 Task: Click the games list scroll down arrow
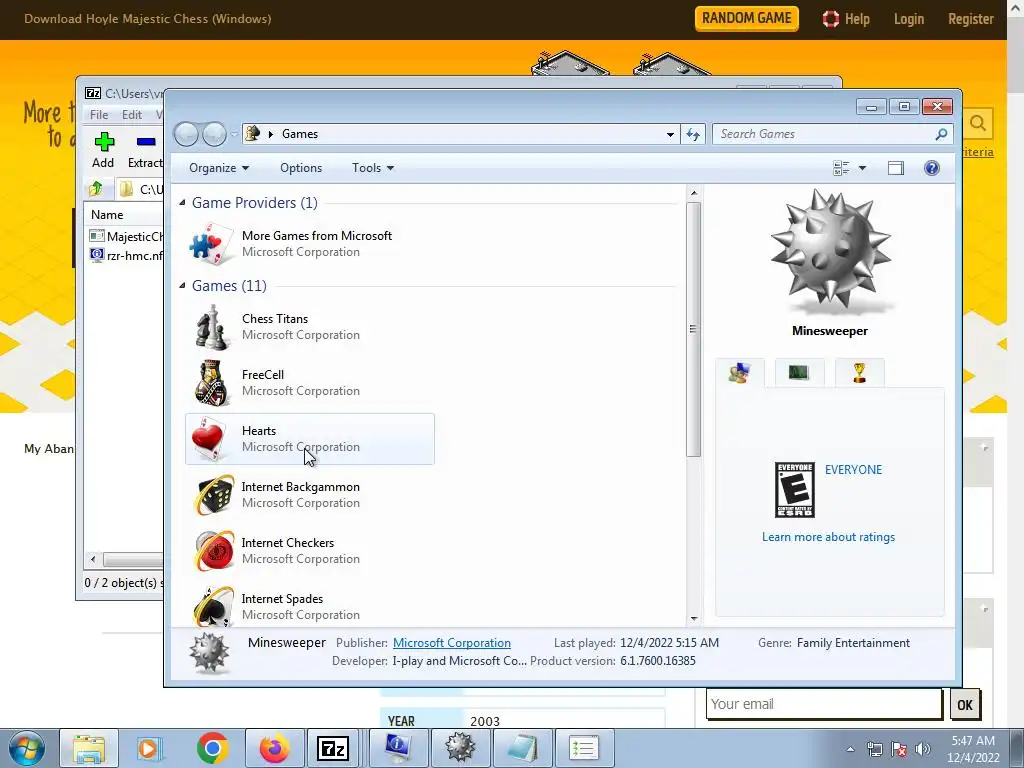(694, 618)
